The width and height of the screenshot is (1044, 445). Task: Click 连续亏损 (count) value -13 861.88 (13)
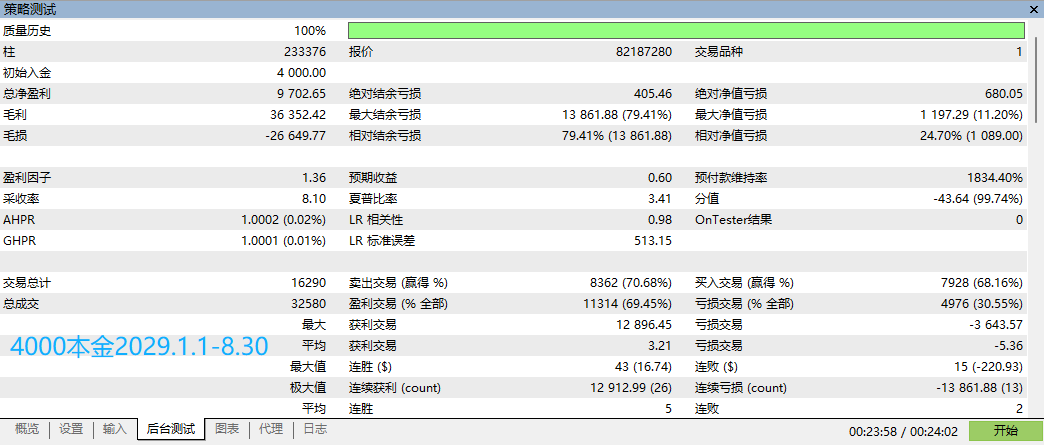click(x=979, y=388)
